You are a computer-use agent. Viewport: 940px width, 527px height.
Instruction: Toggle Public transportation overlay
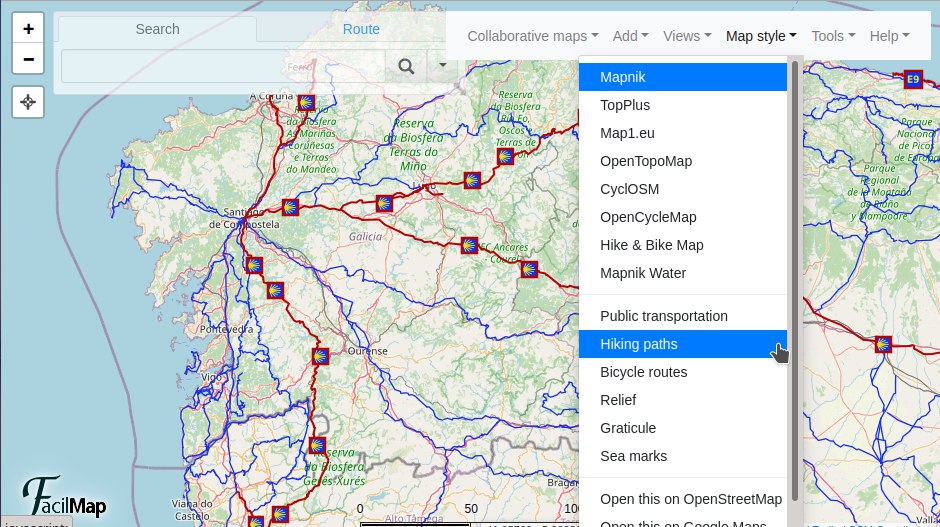click(683, 316)
